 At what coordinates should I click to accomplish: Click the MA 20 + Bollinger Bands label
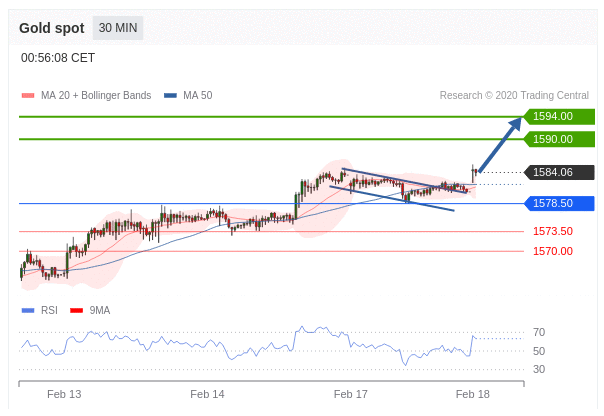click(x=96, y=96)
